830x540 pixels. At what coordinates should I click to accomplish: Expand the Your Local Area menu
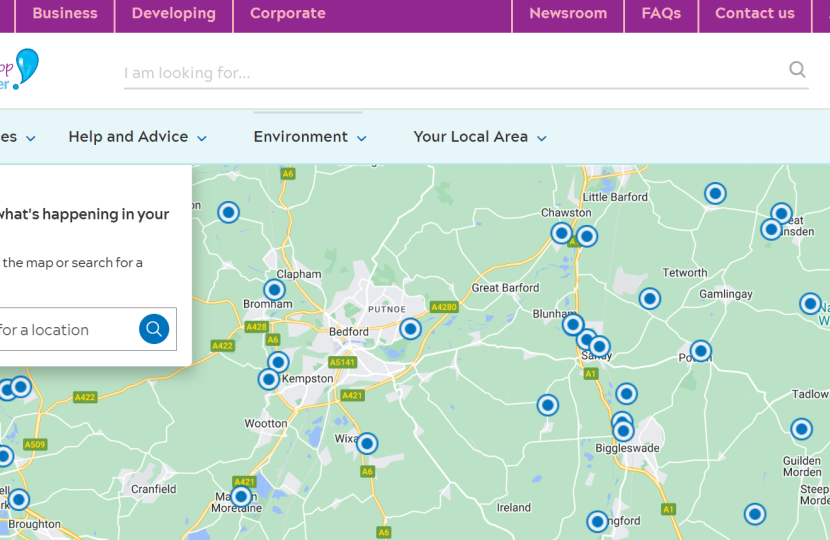[x=479, y=137]
